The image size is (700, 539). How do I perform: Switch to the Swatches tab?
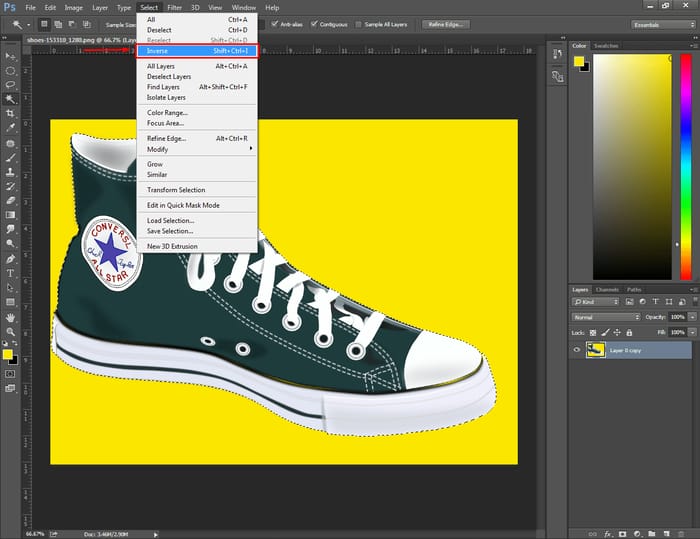click(606, 46)
